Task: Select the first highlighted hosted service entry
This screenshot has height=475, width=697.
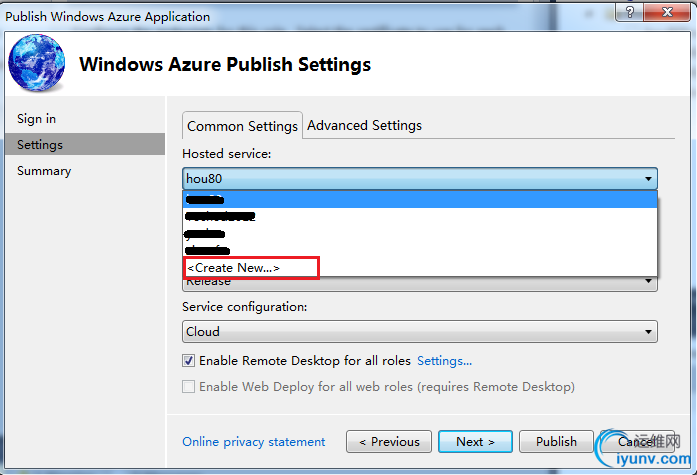Action: (x=420, y=200)
